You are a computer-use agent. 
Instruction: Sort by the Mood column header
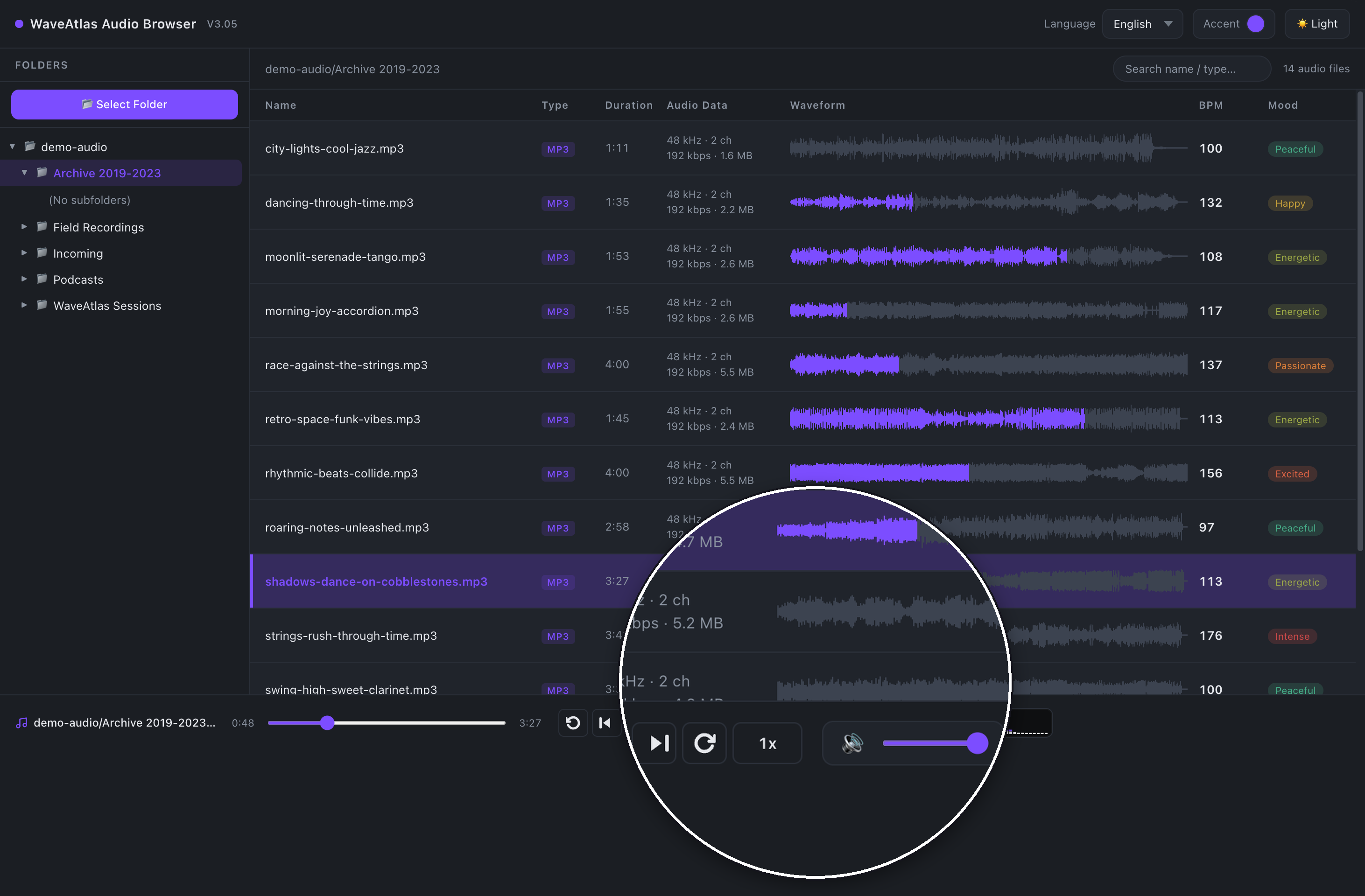point(1282,105)
